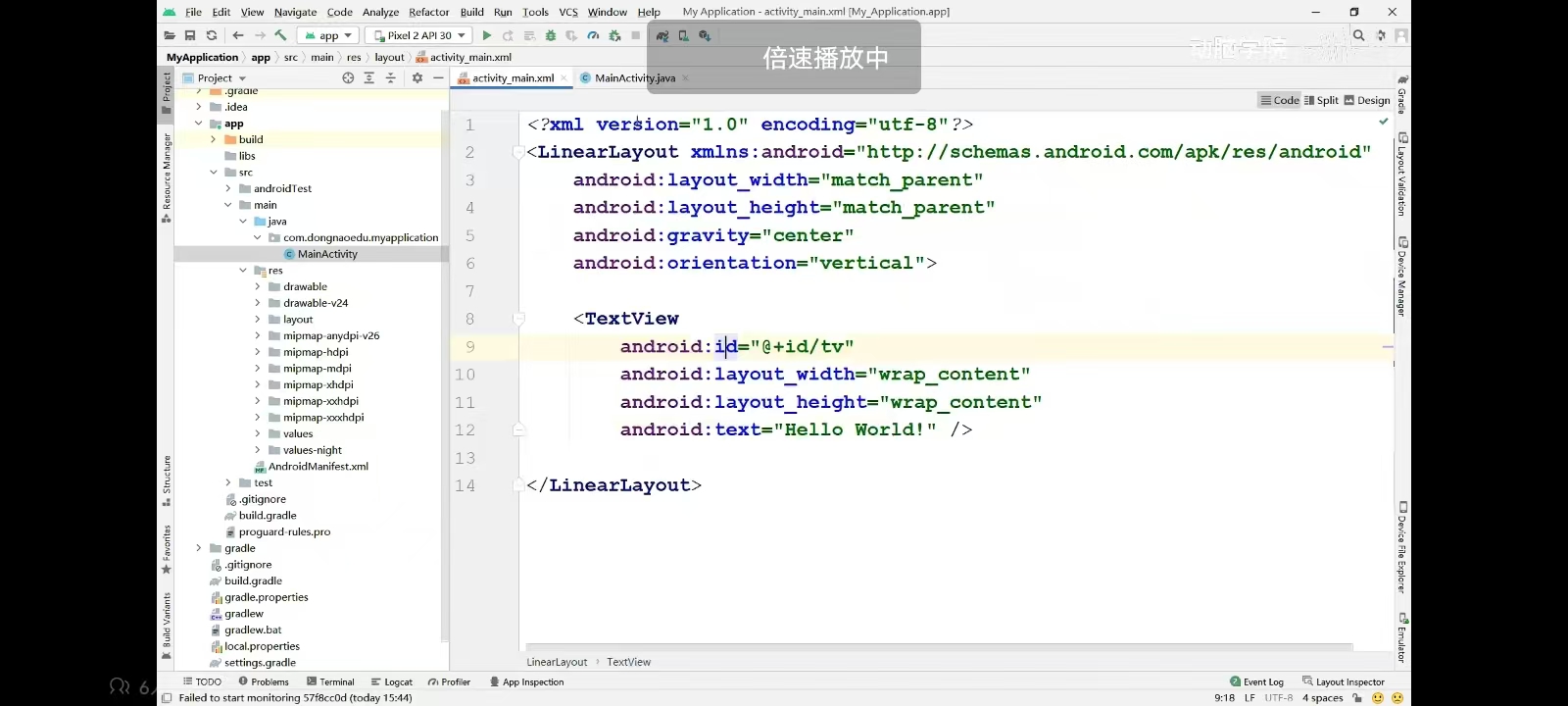Click the 4 spaces indent status entry
Screen dimensions: 1568x706
point(1322,698)
